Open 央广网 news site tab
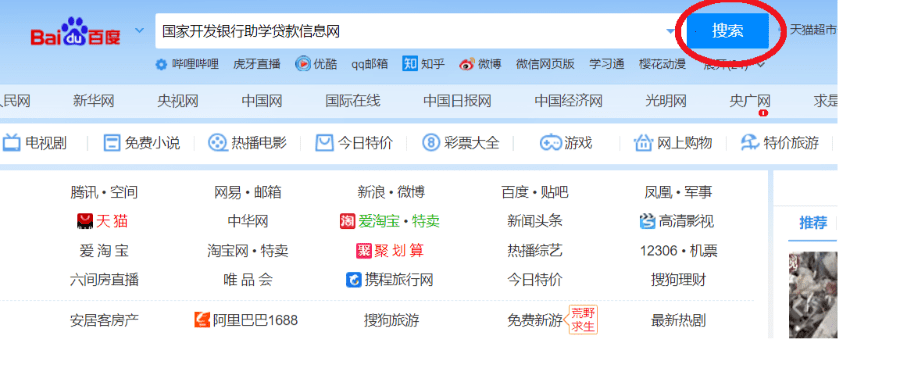This screenshot has height=382, width=900. 750,102
